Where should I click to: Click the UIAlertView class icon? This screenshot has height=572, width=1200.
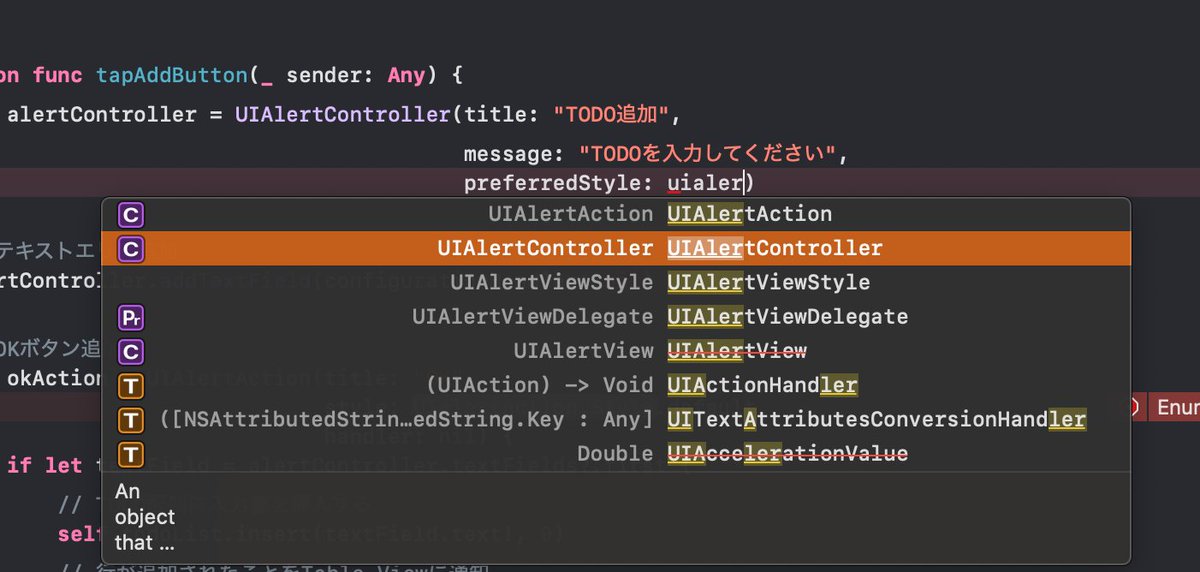(131, 352)
